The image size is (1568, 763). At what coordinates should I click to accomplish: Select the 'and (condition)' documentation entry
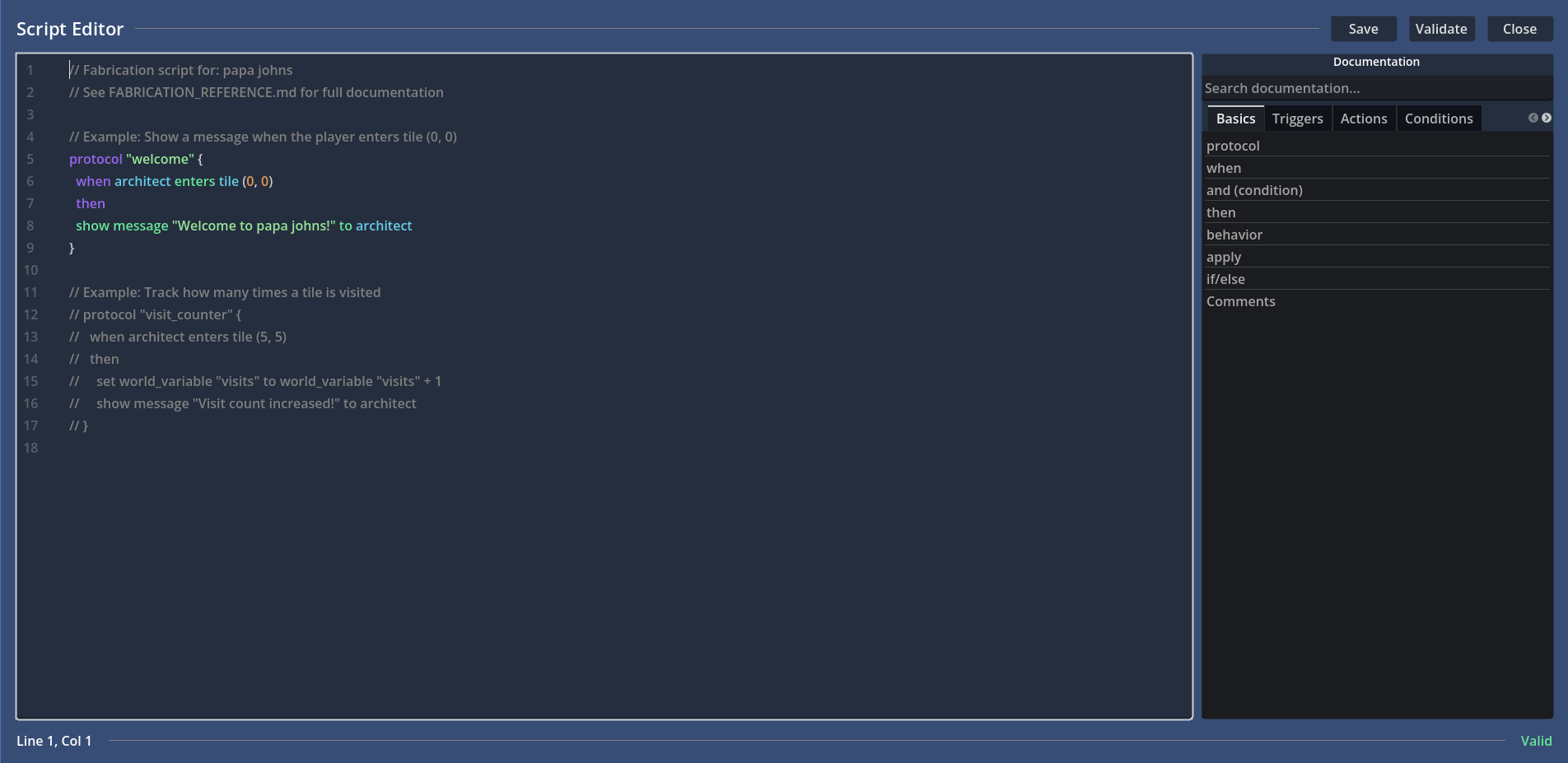coord(1254,190)
